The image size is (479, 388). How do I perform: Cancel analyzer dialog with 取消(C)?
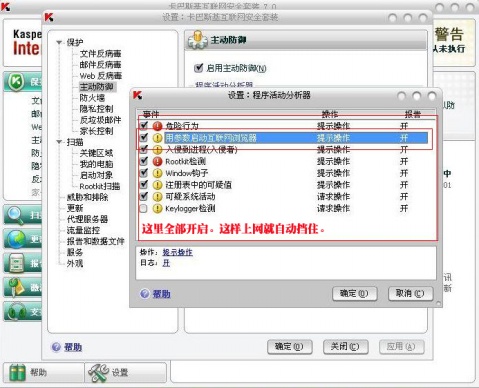coord(410,294)
